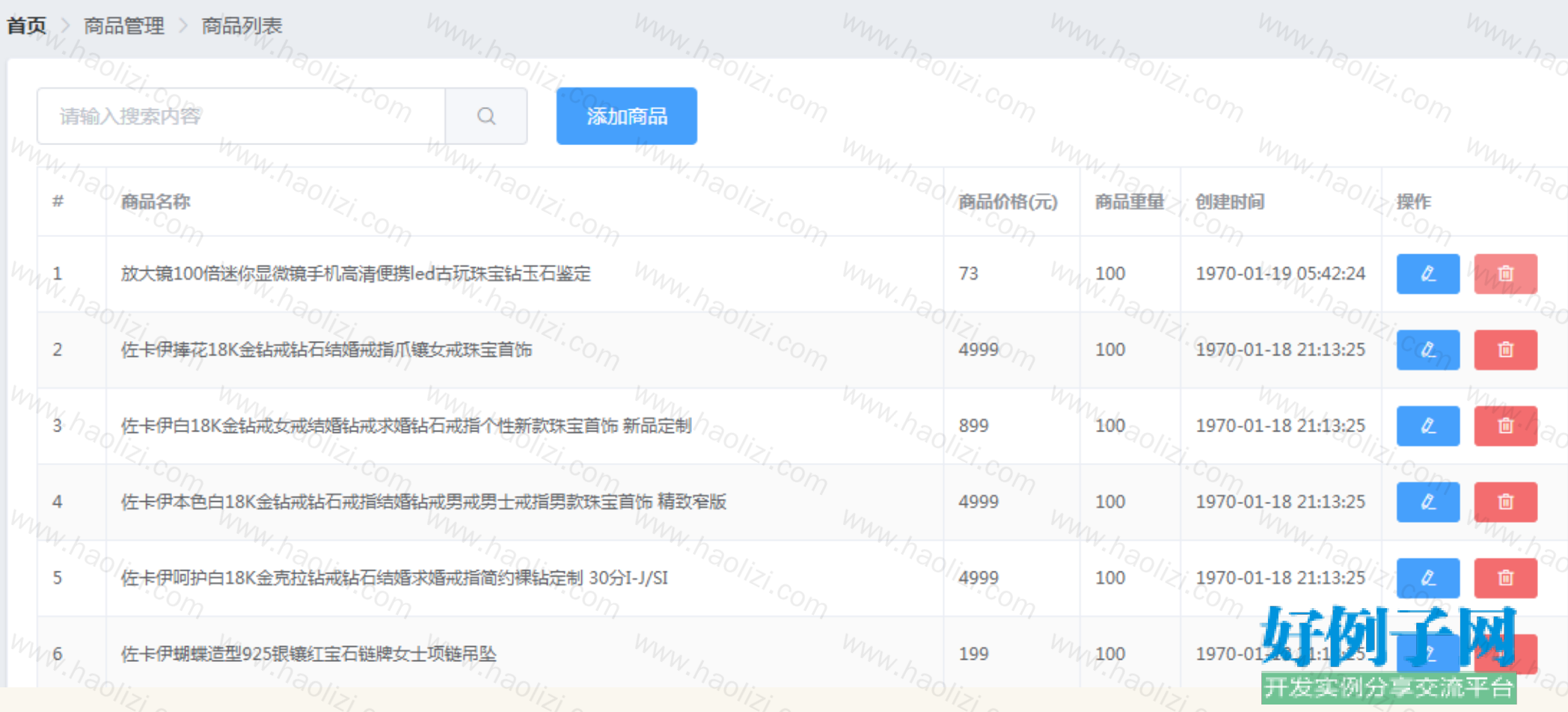Click the 商品价格(元) column header
Screen dimensions: 1568x712
pyautogui.click(x=1008, y=201)
